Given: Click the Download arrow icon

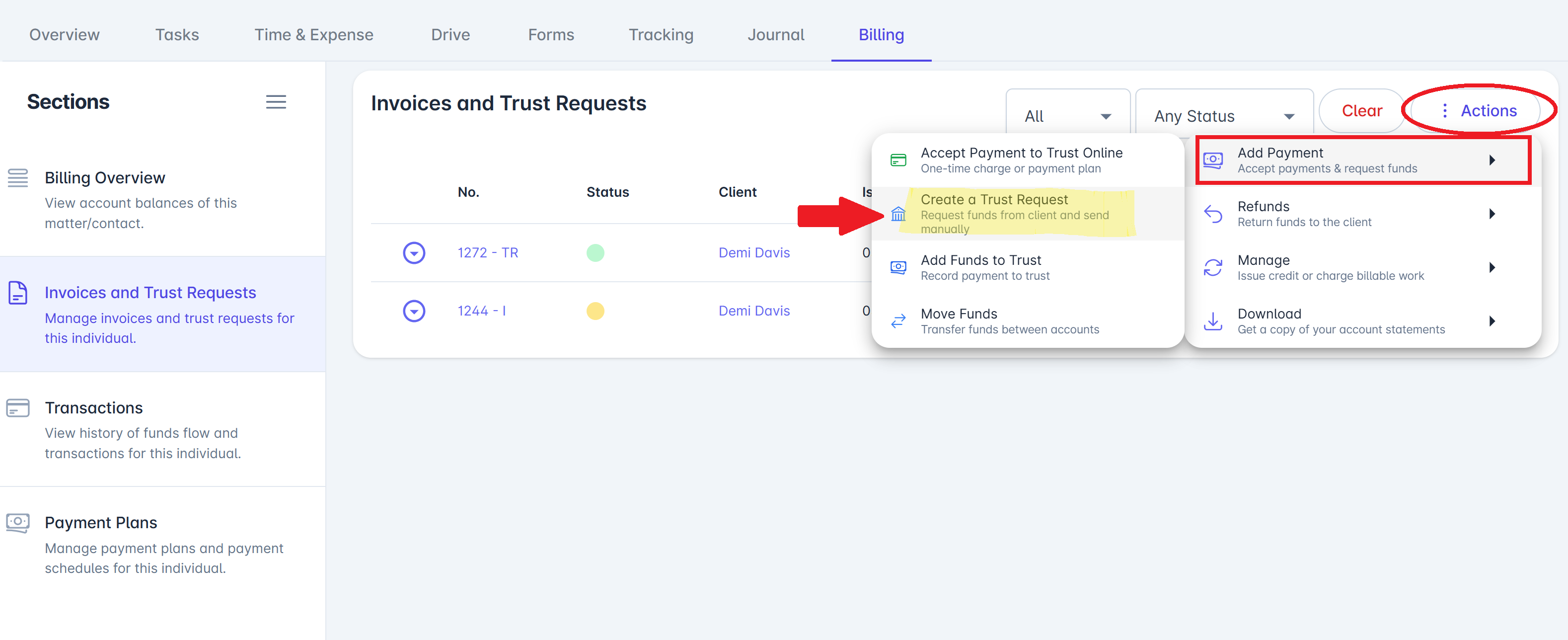Looking at the screenshot, I should coord(1212,321).
